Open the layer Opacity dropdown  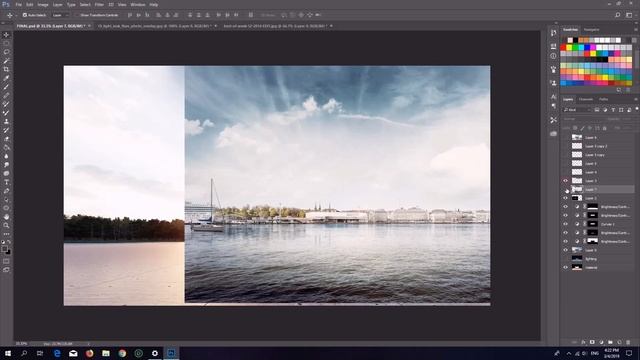pos(629,119)
